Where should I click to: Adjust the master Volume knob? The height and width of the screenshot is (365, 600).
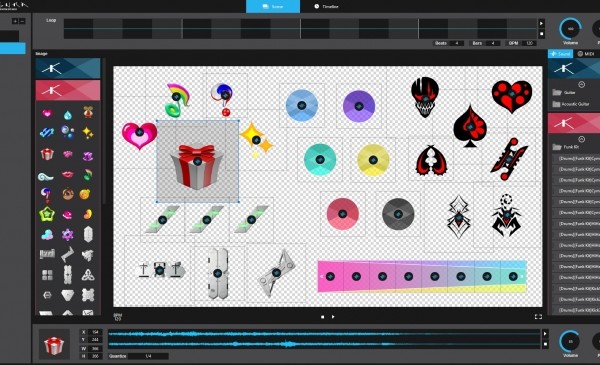570,29
